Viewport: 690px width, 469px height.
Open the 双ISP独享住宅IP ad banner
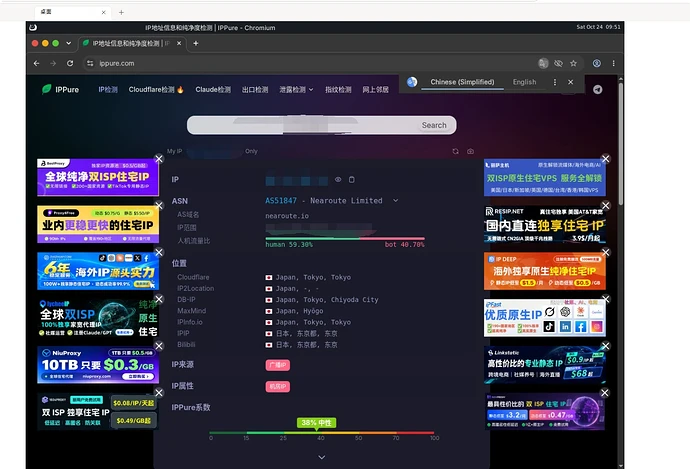pyautogui.click(x=98, y=412)
